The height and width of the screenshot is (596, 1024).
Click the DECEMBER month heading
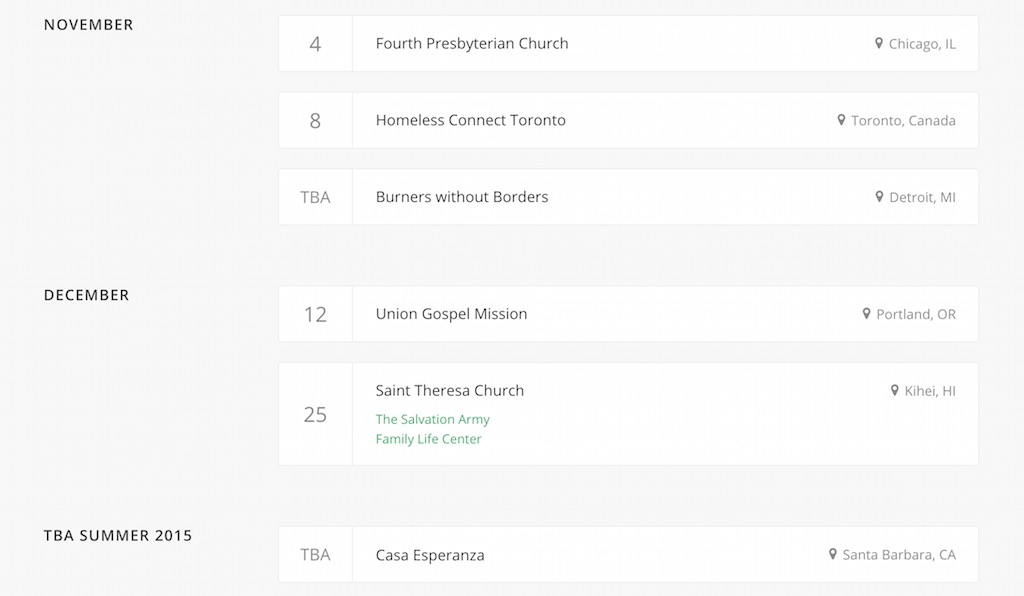86,295
